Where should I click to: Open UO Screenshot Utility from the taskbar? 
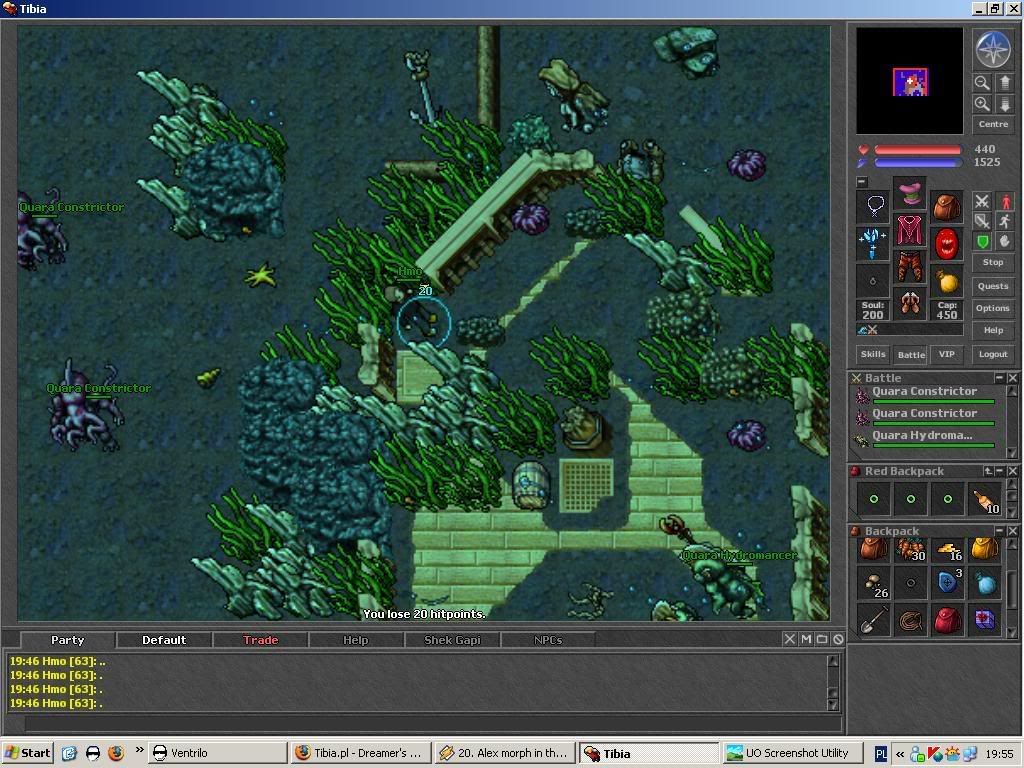pyautogui.click(x=793, y=753)
